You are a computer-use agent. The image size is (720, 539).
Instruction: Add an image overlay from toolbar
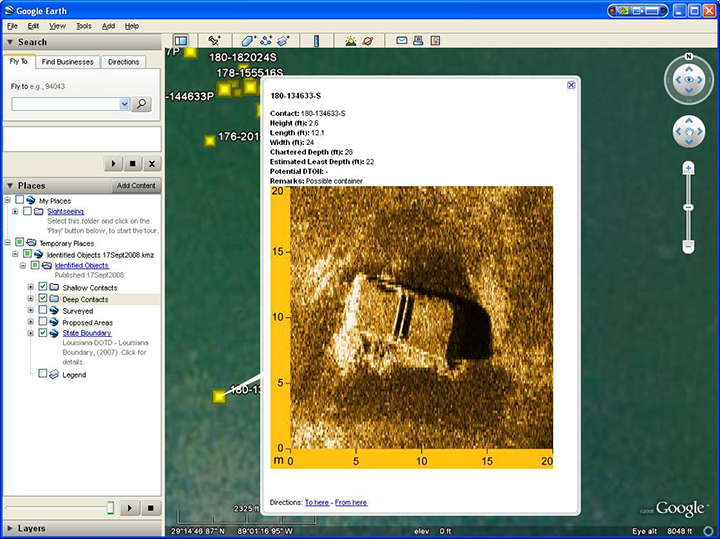[283, 41]
